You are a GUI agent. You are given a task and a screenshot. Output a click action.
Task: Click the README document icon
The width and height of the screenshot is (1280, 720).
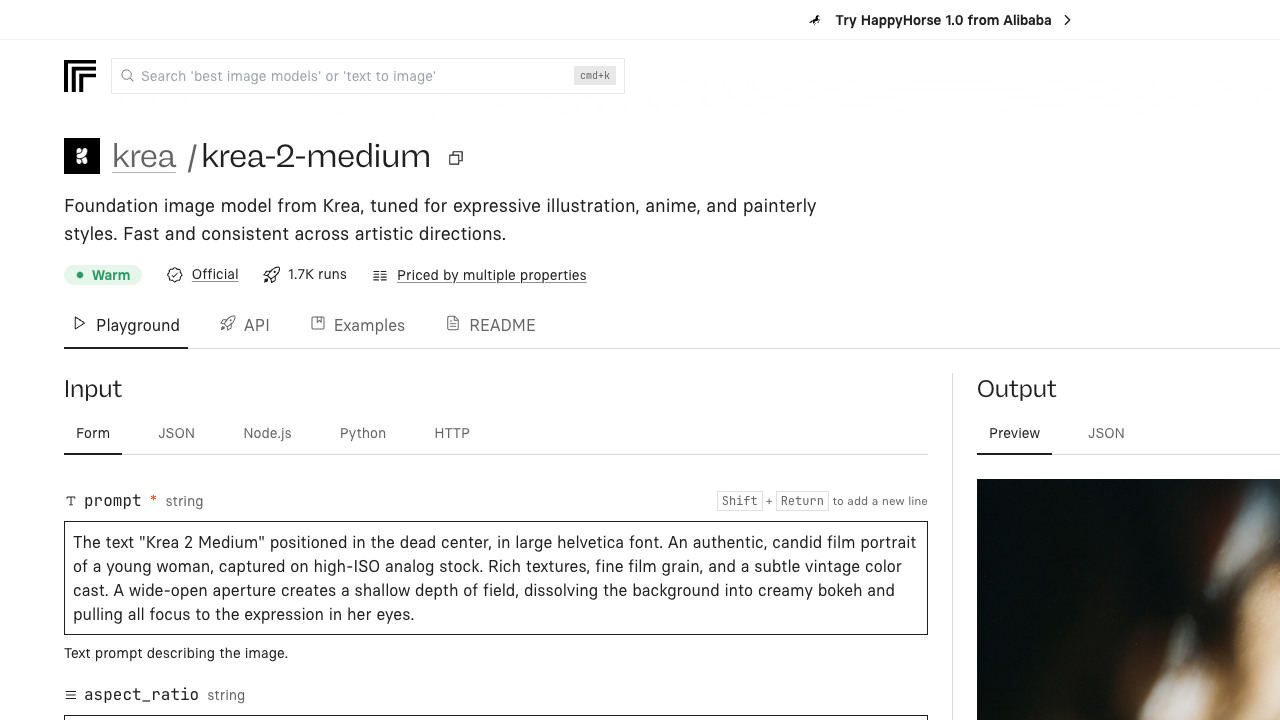click(x=453, y=324)
